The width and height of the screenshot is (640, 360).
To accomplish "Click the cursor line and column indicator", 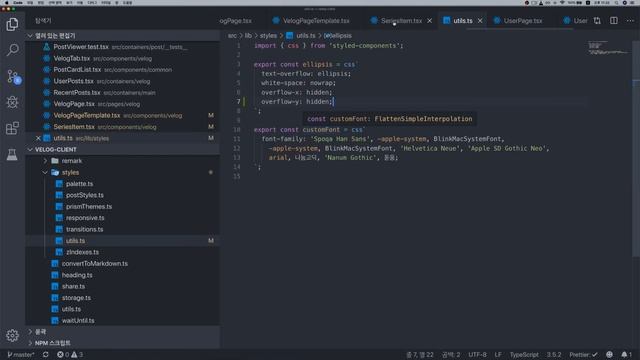I will click(420, 354).
